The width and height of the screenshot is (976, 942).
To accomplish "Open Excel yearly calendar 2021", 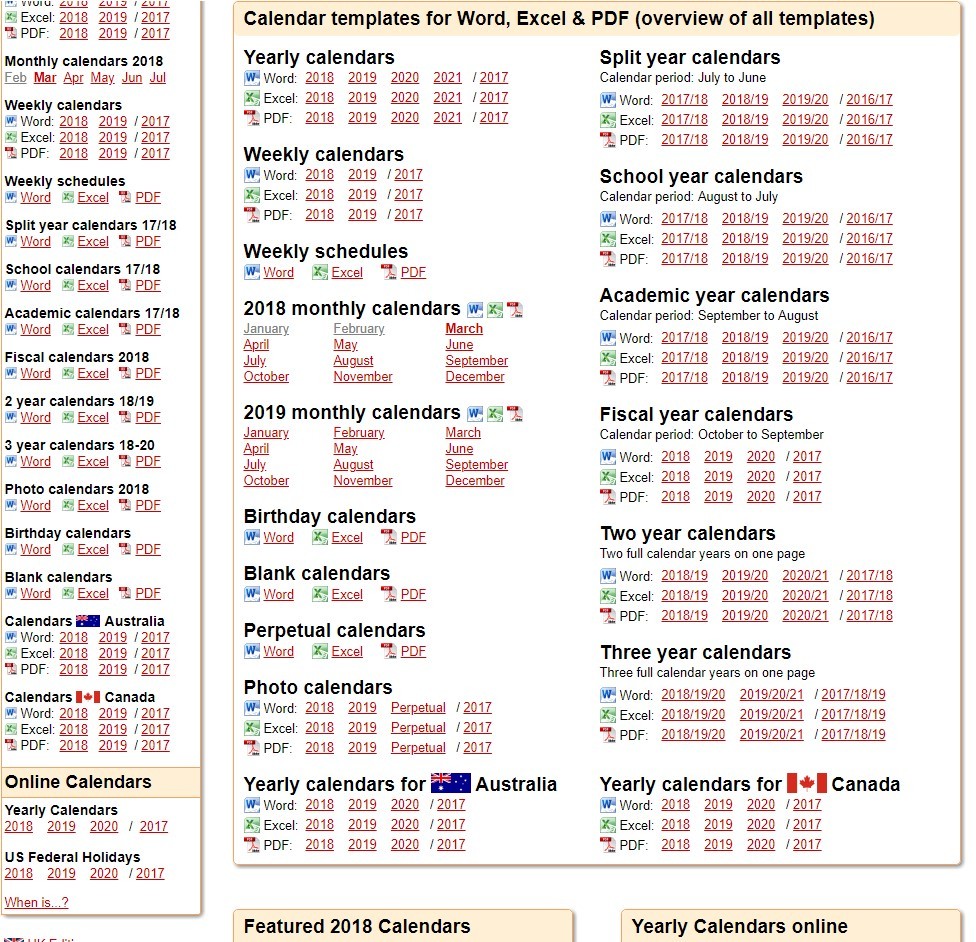I will (x=448, y=98).
